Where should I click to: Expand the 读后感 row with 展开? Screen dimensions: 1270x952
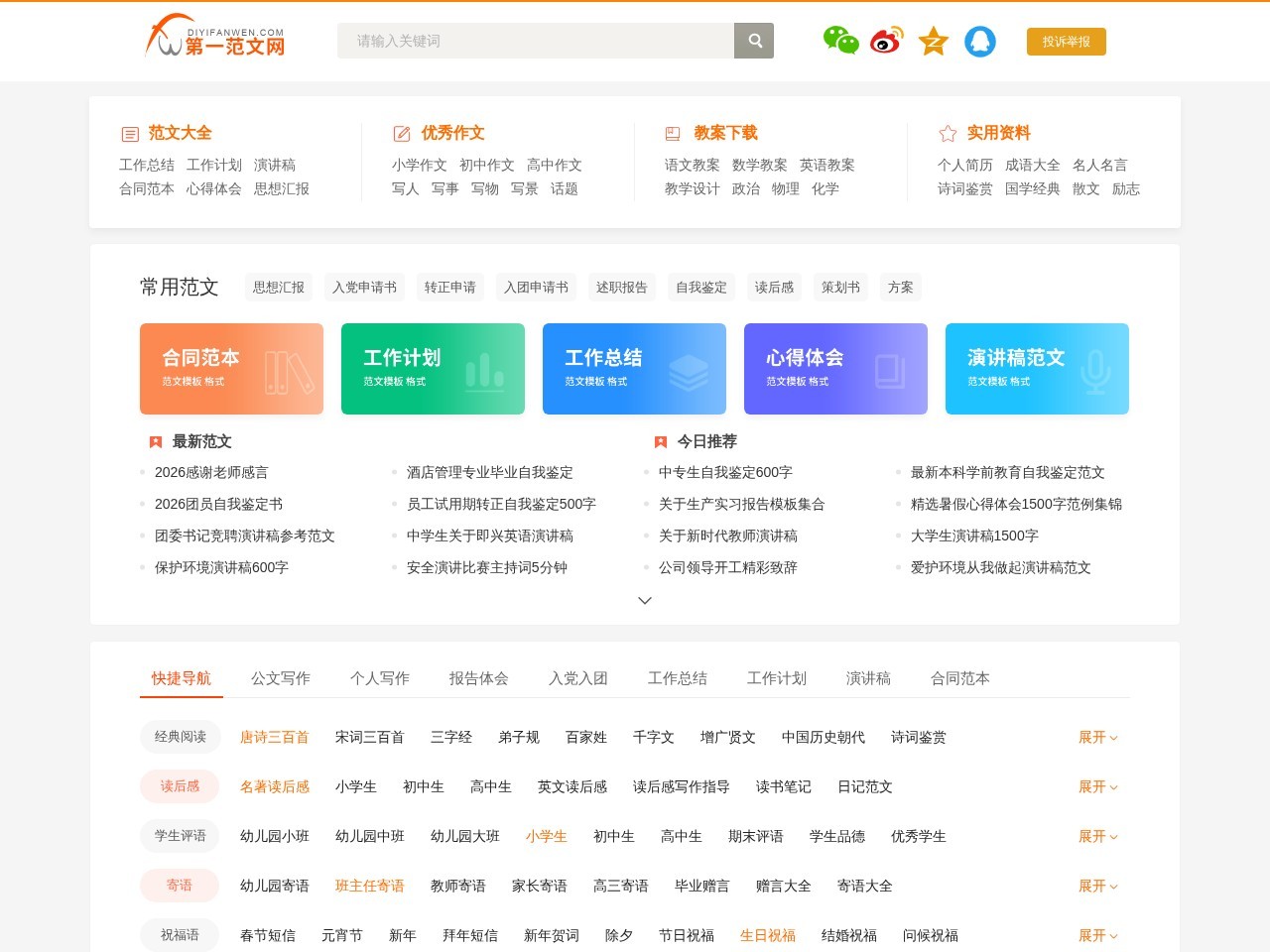point(1098,786)
